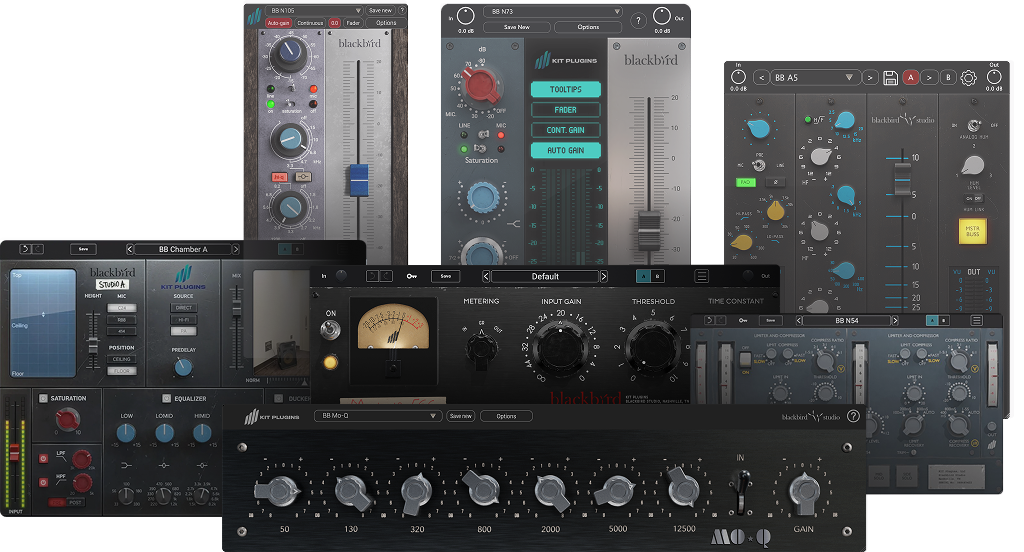1024x552 pixels.
Task: Select CONT. GAIN option in BB N73
Action: tap(566, 130)
